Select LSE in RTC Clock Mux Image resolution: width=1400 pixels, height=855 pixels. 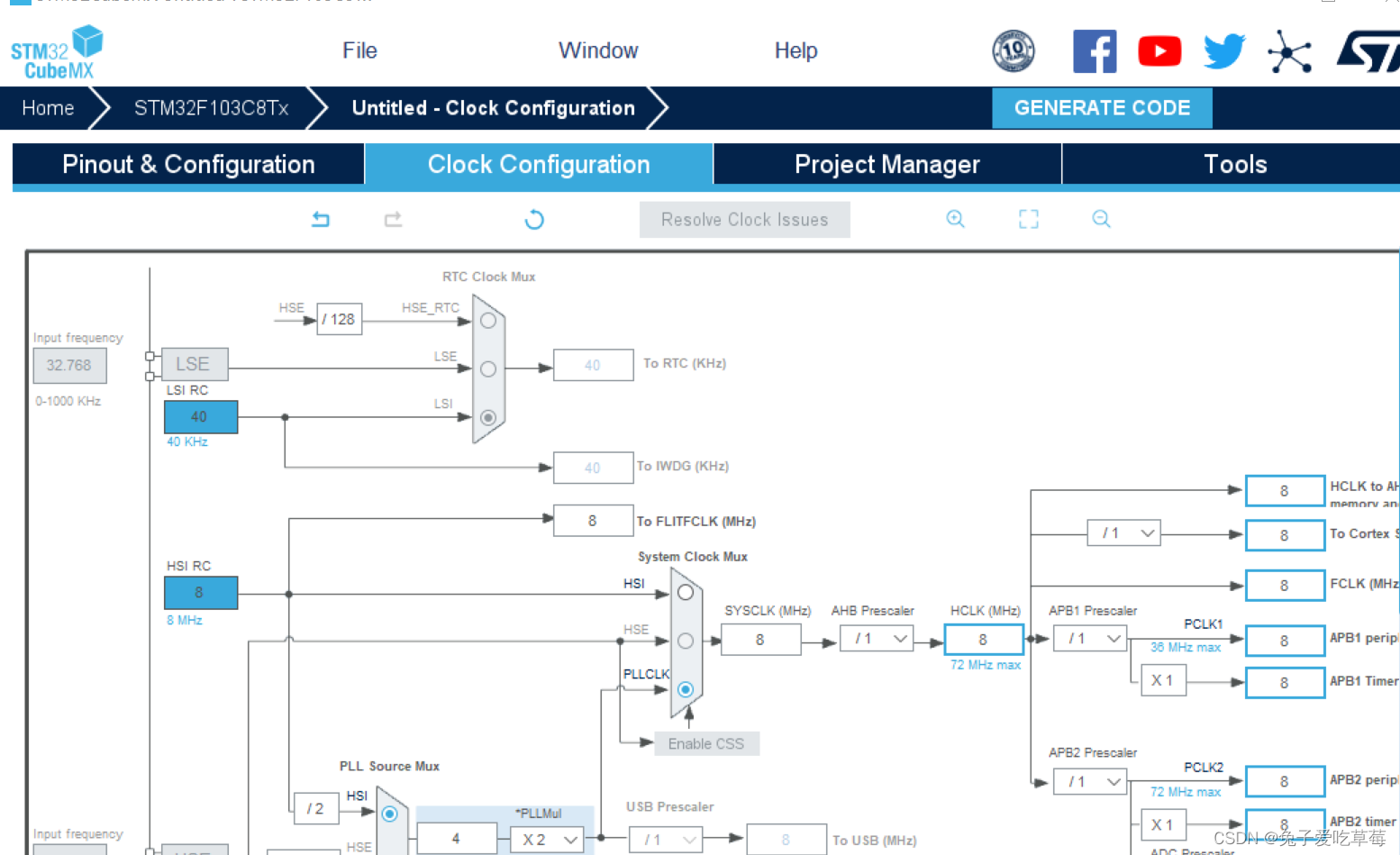(488, 369)
